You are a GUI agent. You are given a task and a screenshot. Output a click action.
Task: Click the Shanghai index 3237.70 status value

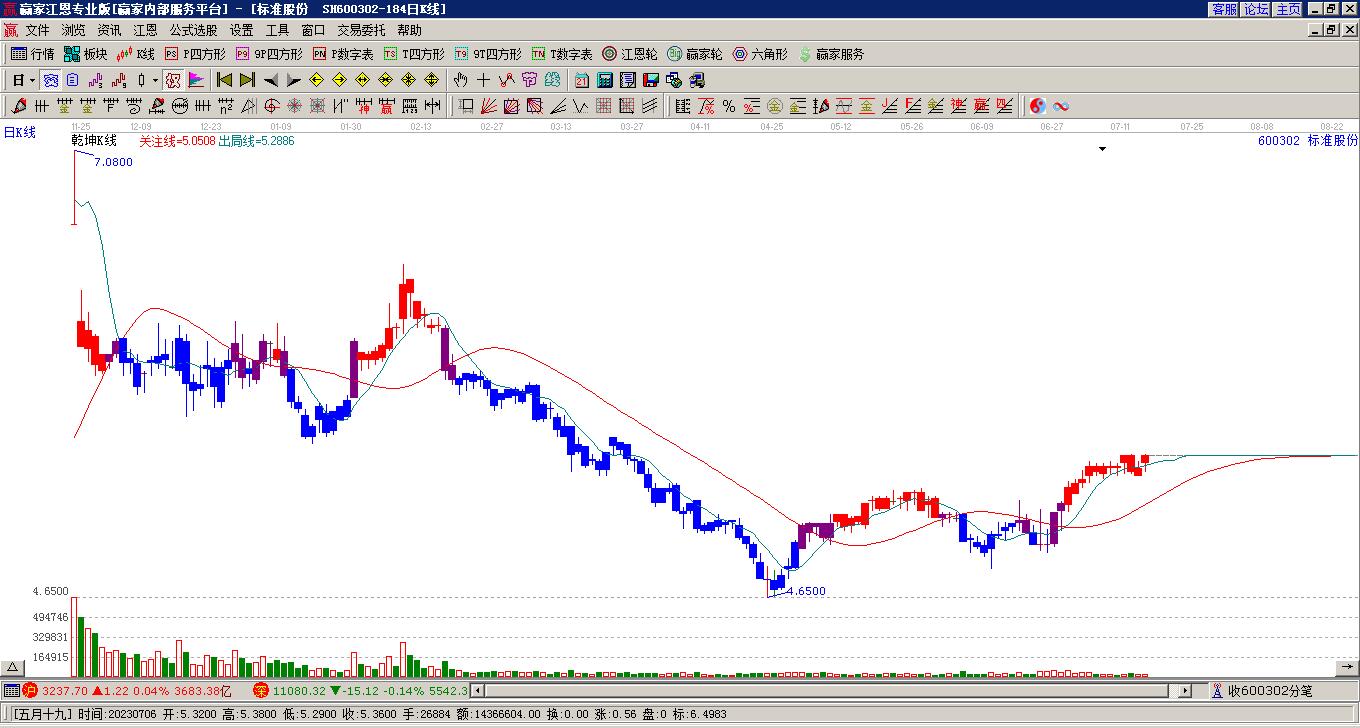coord(65,691)
